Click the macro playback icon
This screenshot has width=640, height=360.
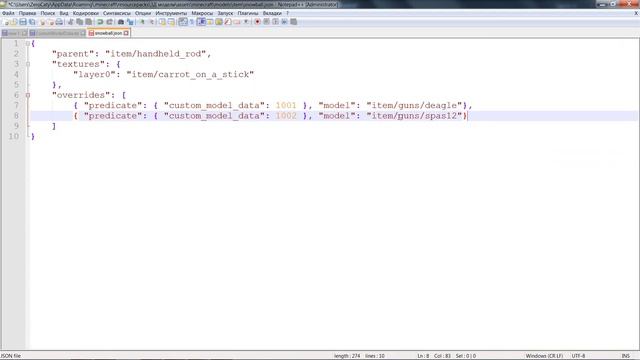(276, 22)
